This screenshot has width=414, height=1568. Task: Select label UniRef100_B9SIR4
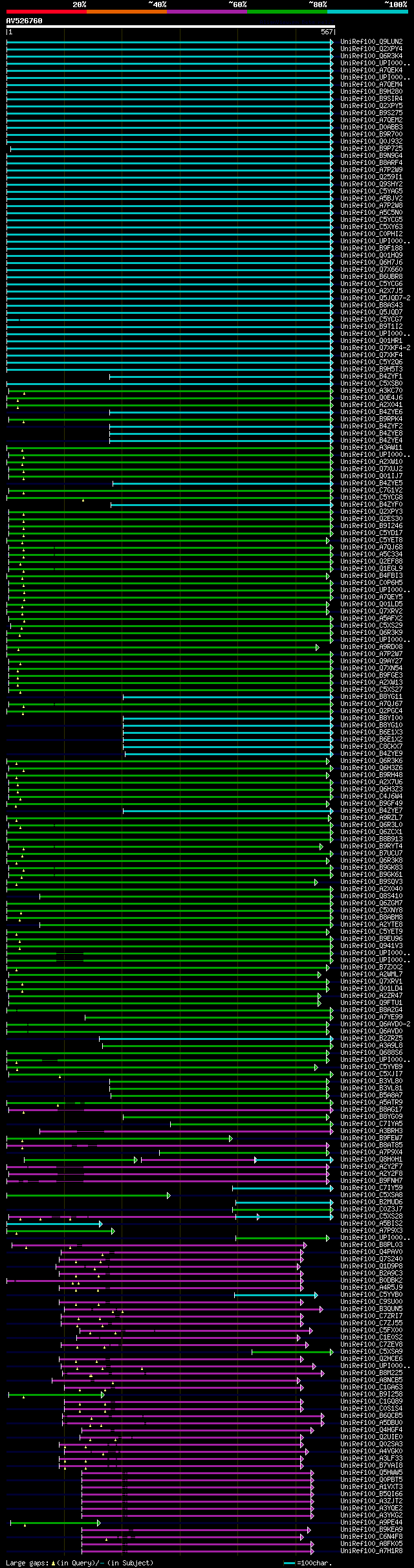371,99
